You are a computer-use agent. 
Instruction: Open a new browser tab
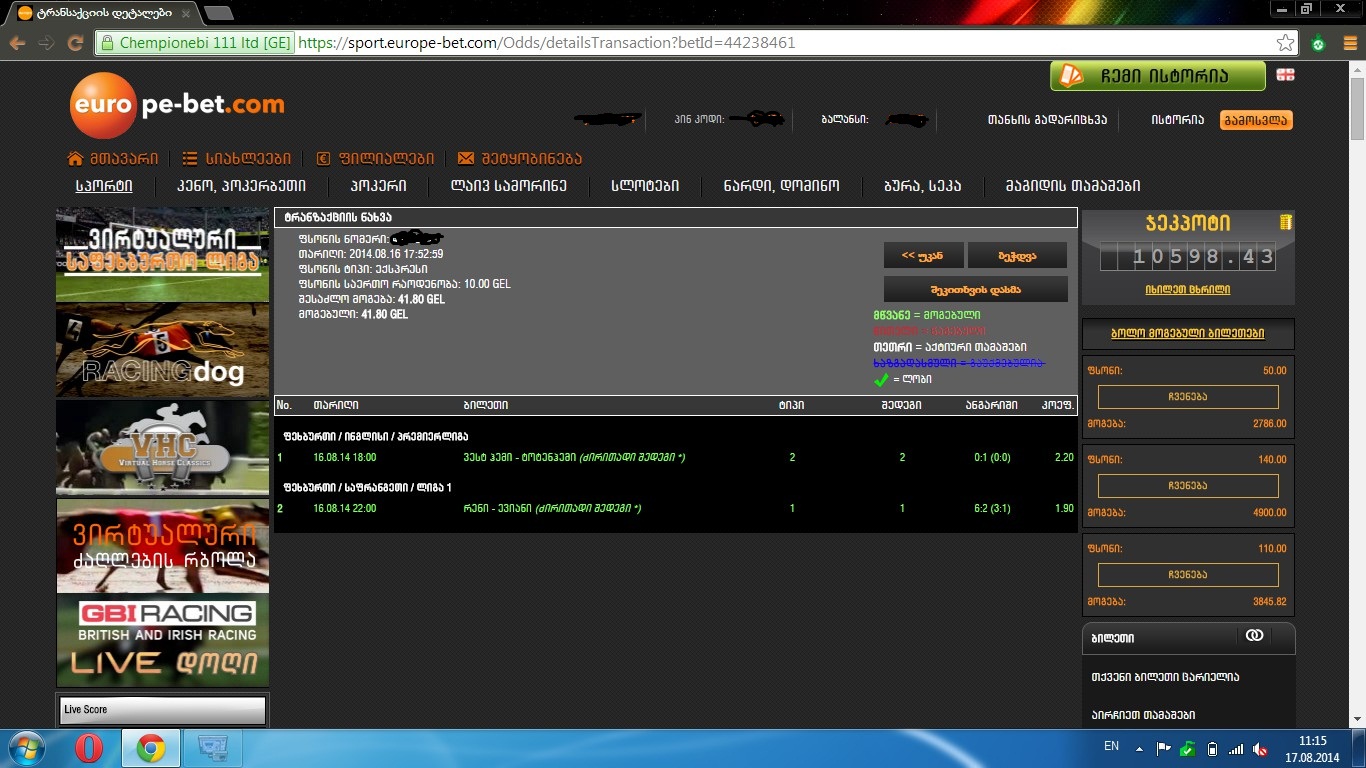[218, 13]
